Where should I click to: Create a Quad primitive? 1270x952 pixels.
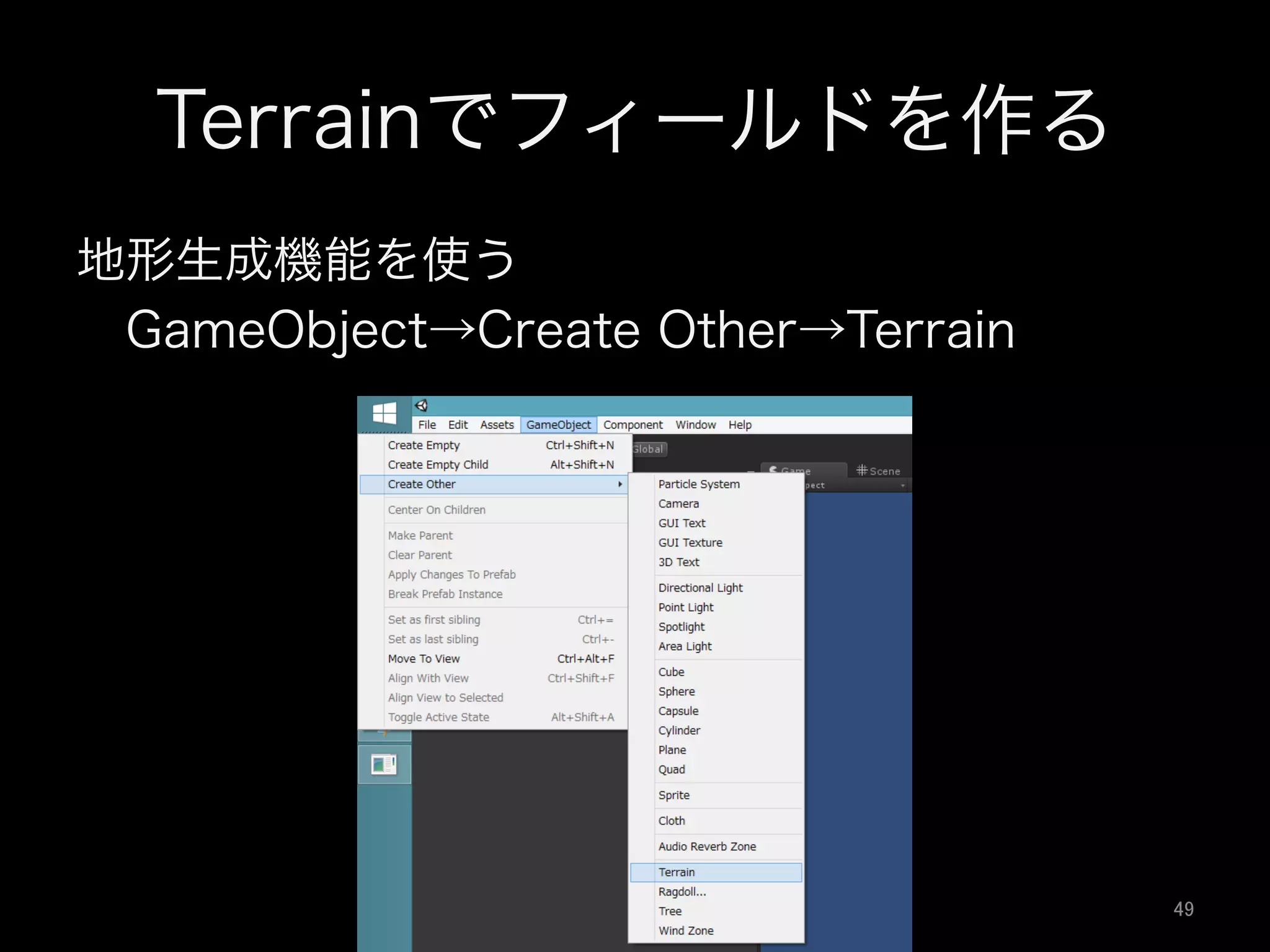coord(716,769)
